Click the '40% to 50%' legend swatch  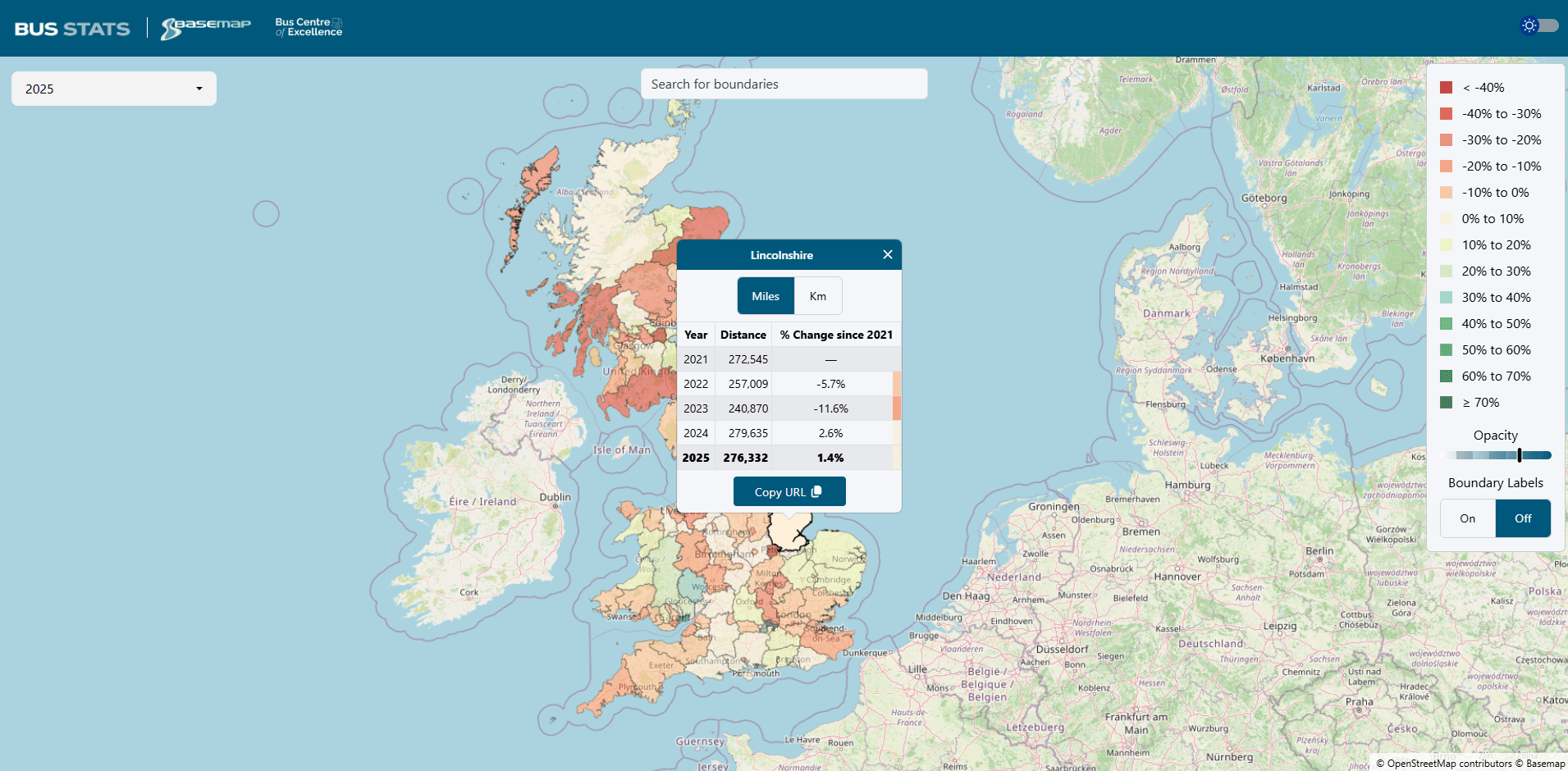tap(1446, 324)
